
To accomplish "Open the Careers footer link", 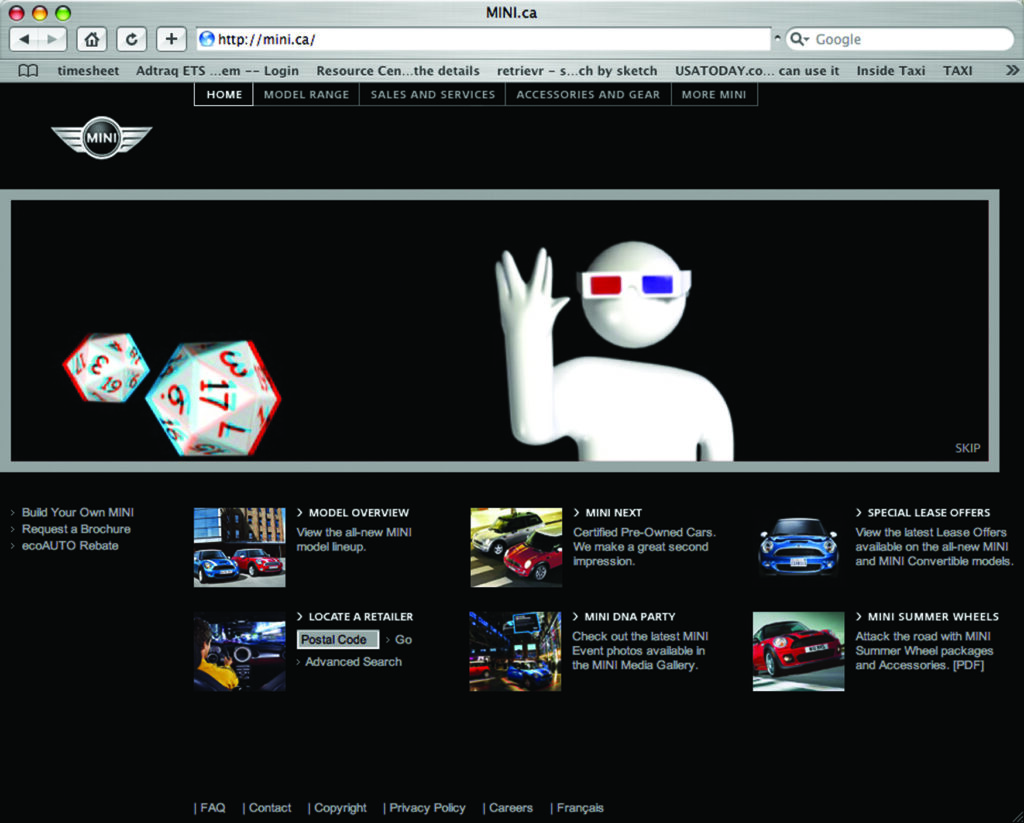I will pyautogui.click(x=511, y=808).
